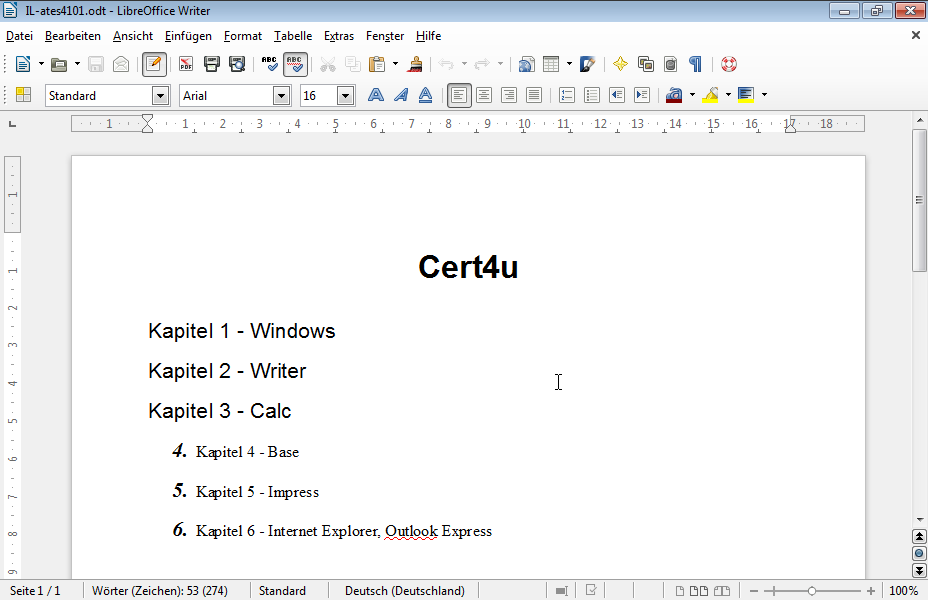Open the Navigator star icon
This screenshot has width=928, height=600.
tap(620, 64)
